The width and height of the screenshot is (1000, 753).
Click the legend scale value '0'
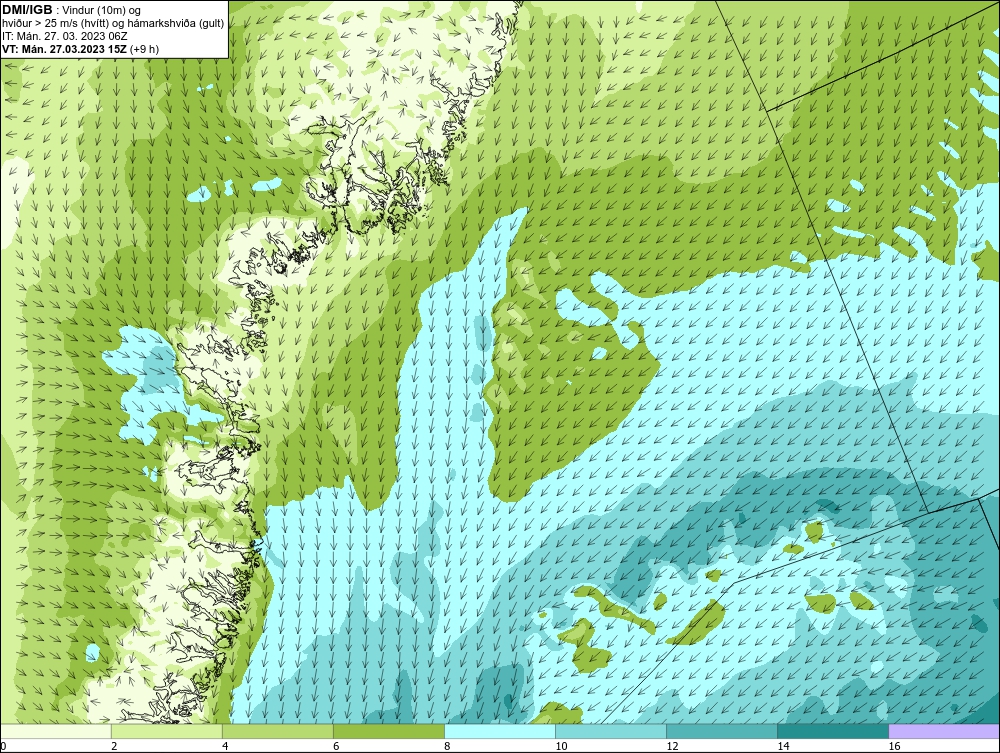pyautogui.click(x=3, y=746)
